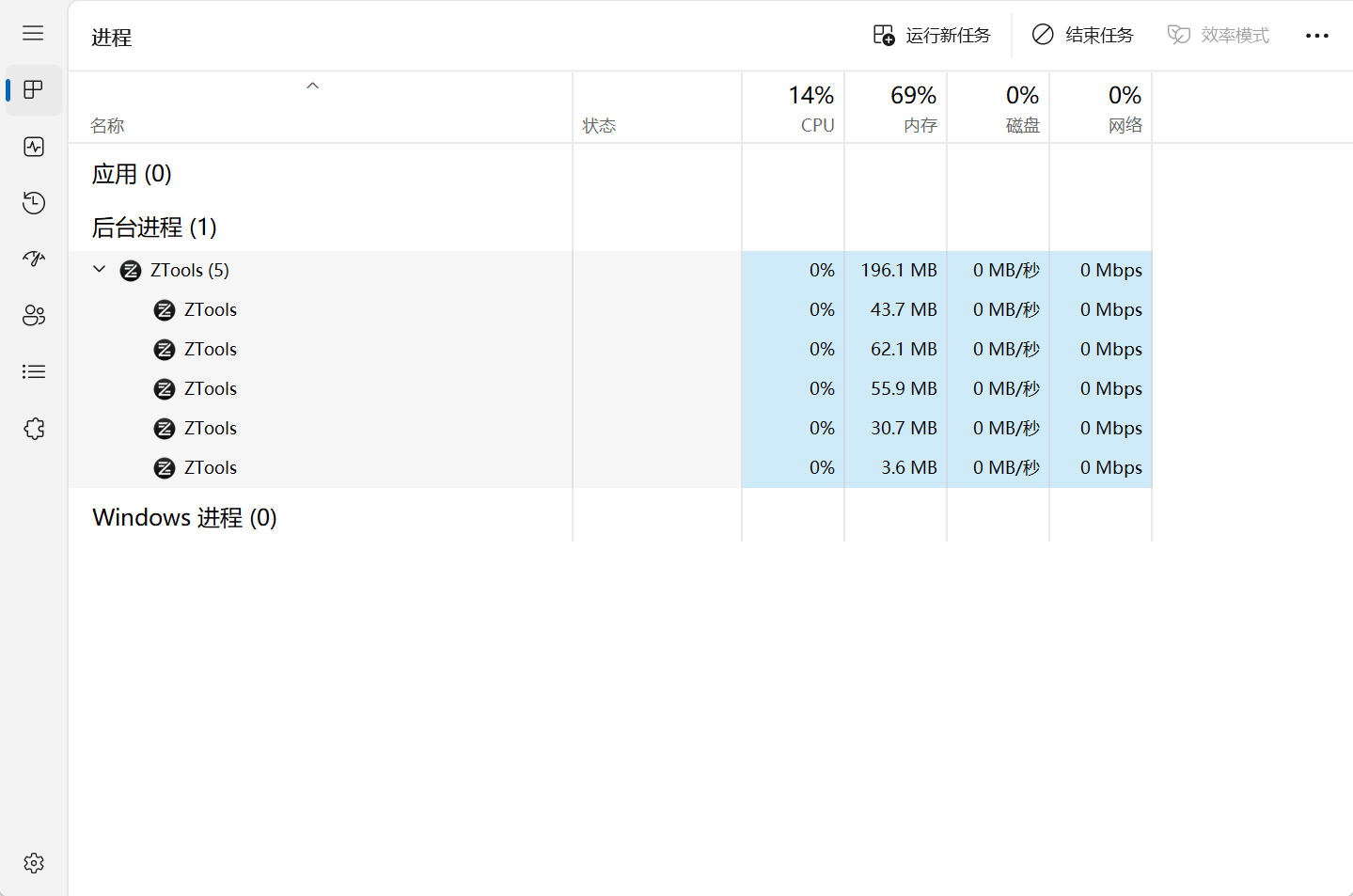Open Startup apps from the sidebar
Image resolution: width=1353 pixels, height=896 pixels.
pyautogui.click(x=34, y=259)
